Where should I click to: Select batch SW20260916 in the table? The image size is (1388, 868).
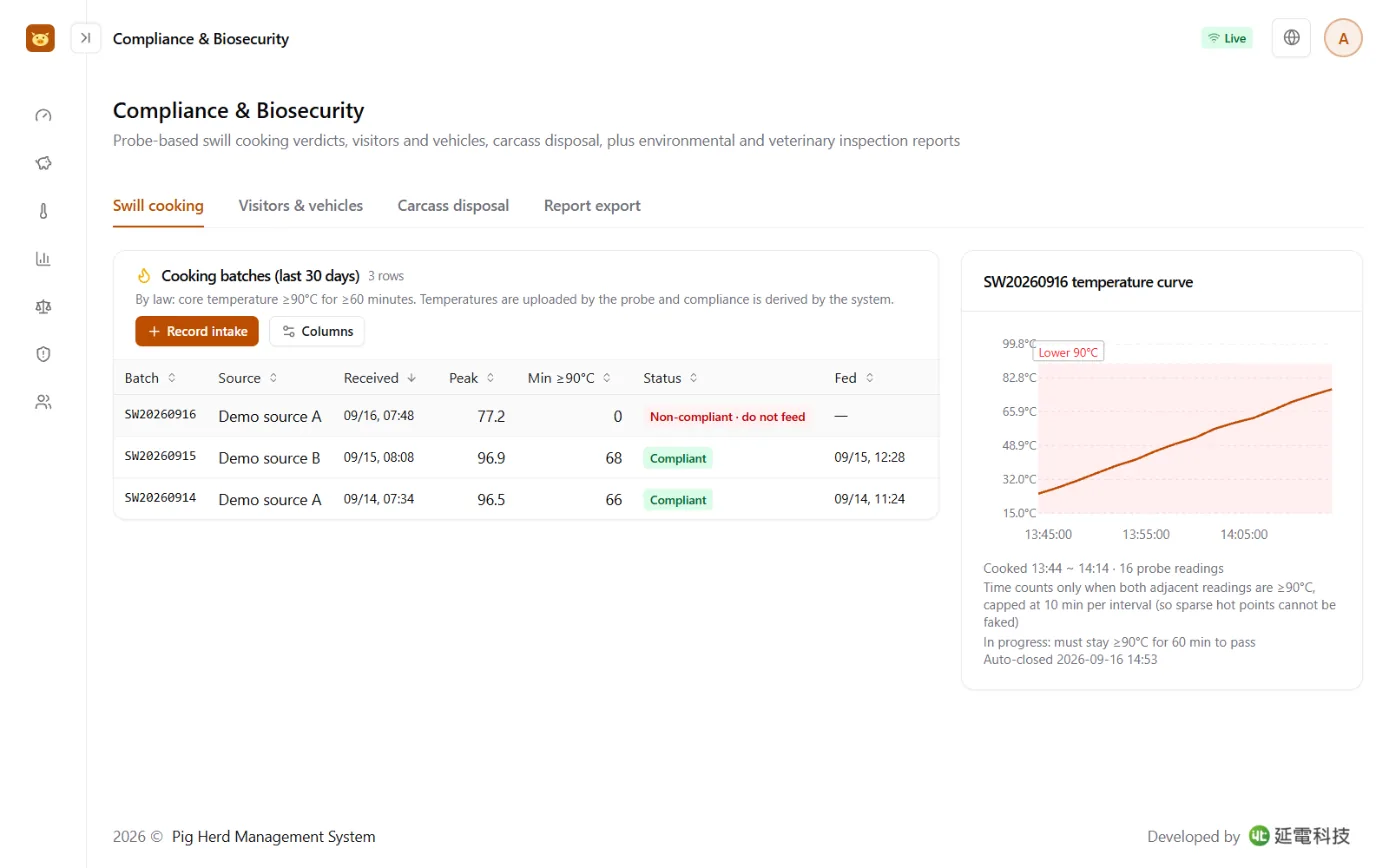[526, 416]
